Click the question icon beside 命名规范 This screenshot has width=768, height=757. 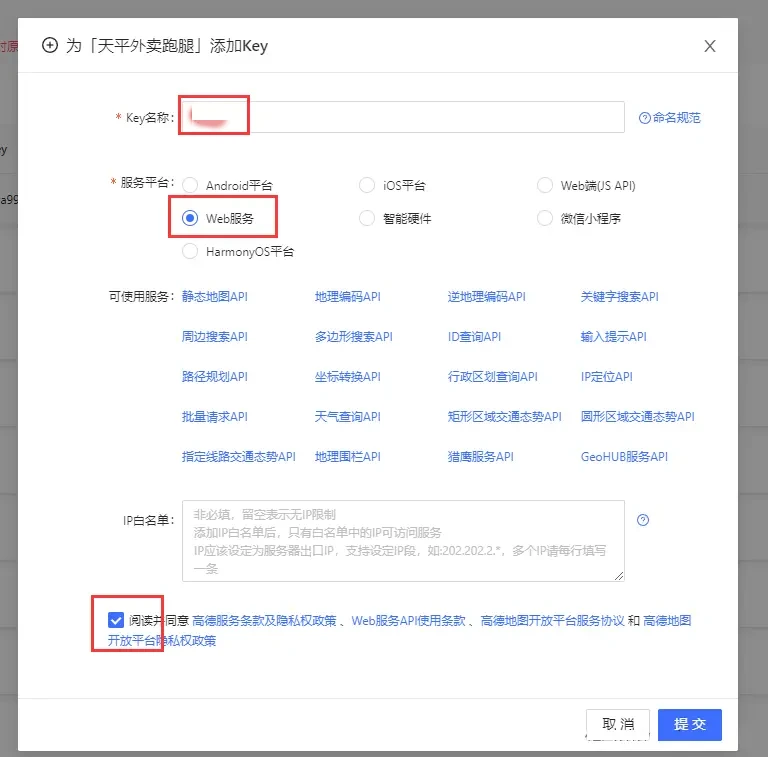(645, 118)
